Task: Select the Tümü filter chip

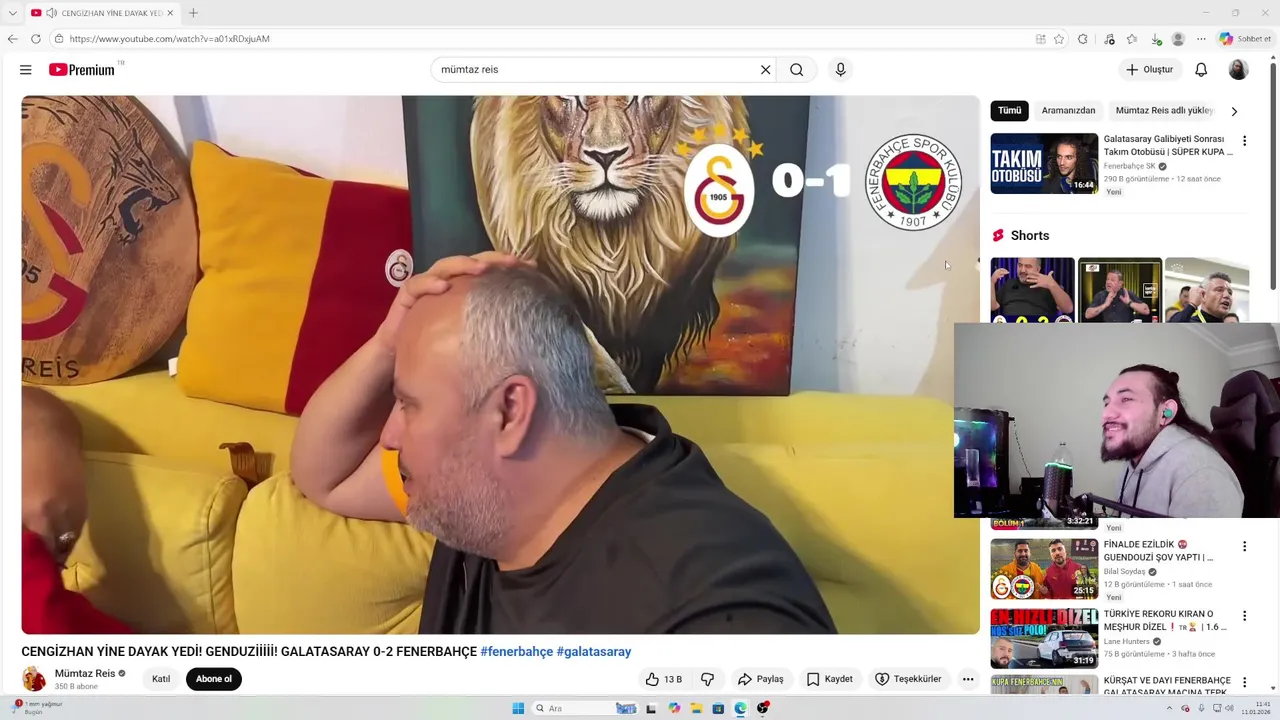Action: [x=1010, y=111]
